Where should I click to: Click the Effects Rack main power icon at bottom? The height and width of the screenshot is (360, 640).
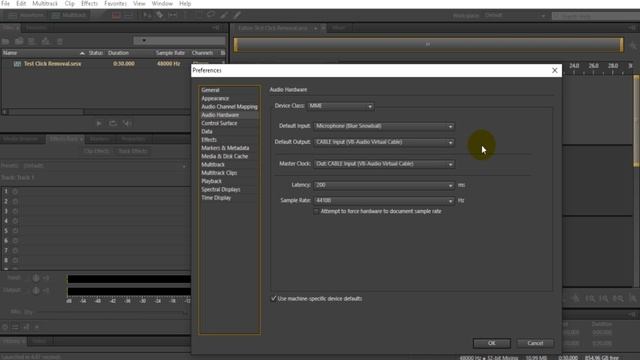(5, 327)
